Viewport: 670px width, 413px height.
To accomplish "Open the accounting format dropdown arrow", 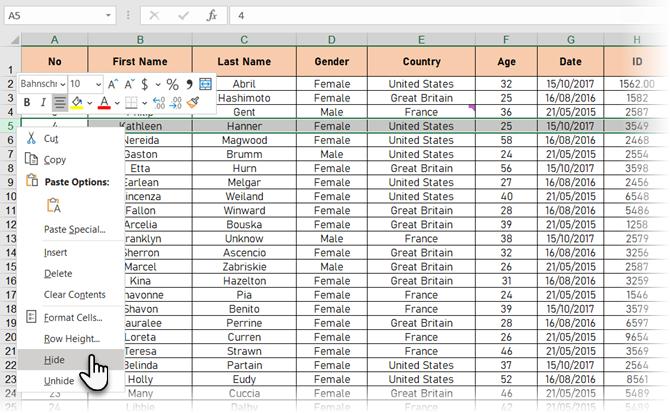I will pyautogui.click(x=158, y=84).
